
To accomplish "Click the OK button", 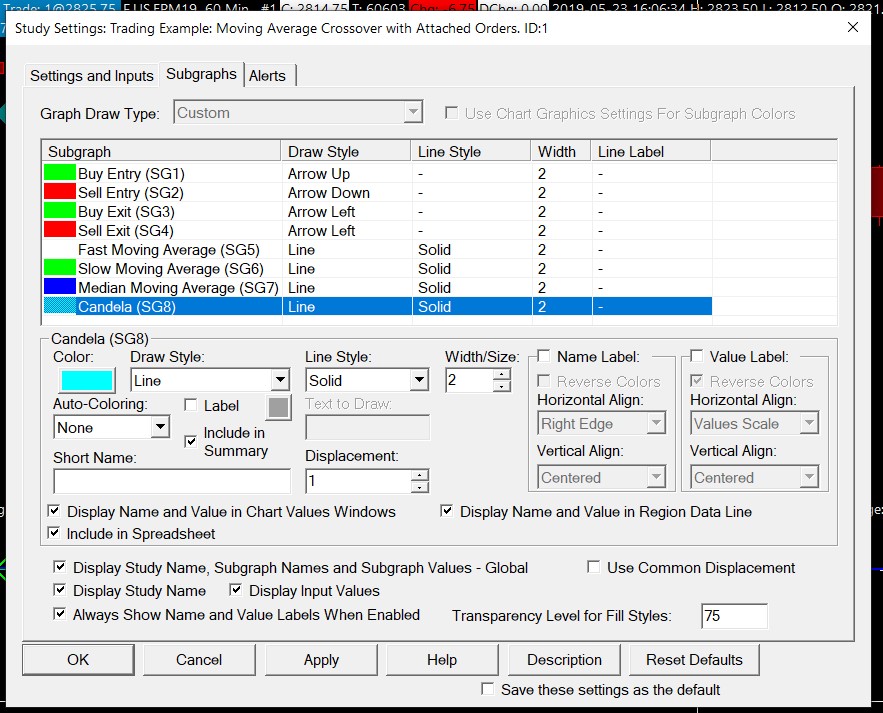I will pos(78,659).
